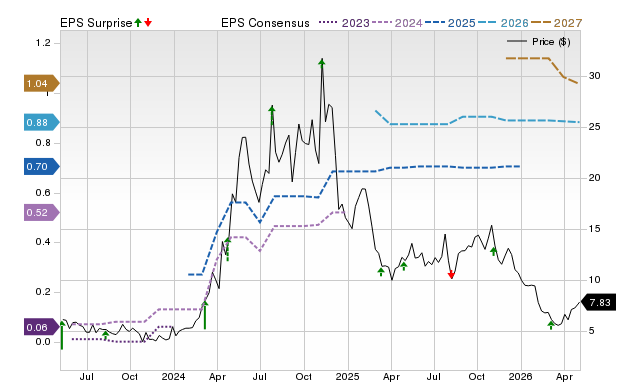Select the dark blue 0.70 value tag
Image resolution: width=640 pixels, height=382 pixels.
tap(42, 167)
